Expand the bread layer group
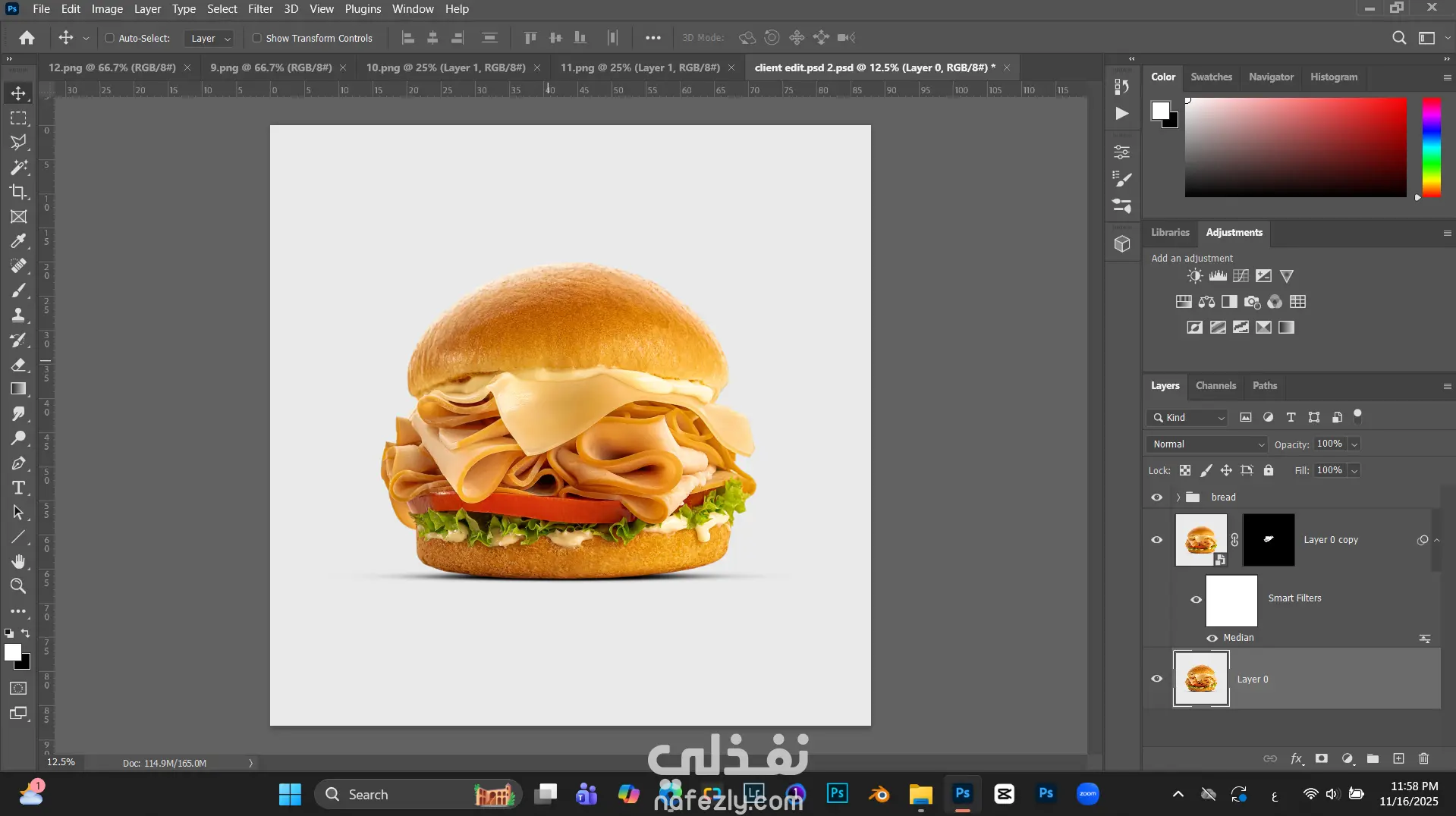Viewport: 1456px width, 816px height. [x=1178, y=497]
